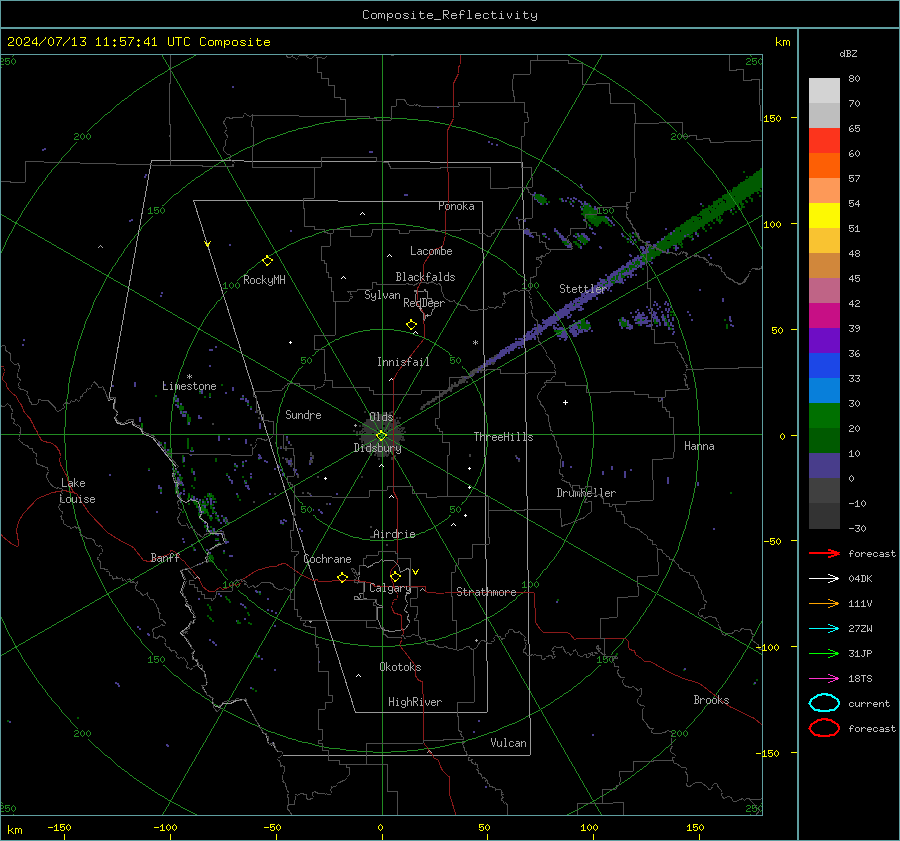Click the RedDeer city label
The width and height of the screenshot is (900, 841).
tap(424, 303)
